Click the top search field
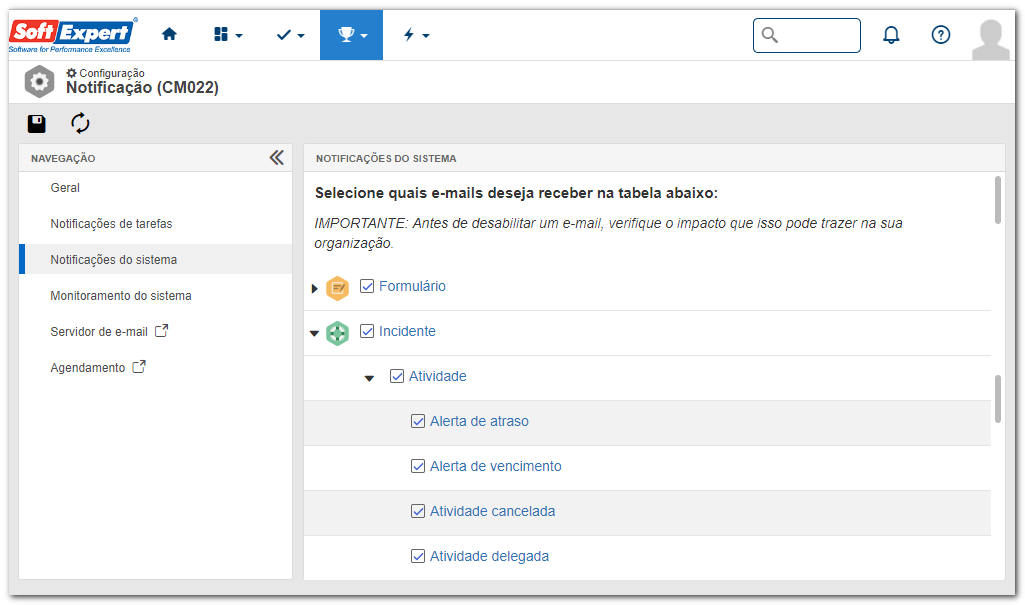 coord(807,35)
